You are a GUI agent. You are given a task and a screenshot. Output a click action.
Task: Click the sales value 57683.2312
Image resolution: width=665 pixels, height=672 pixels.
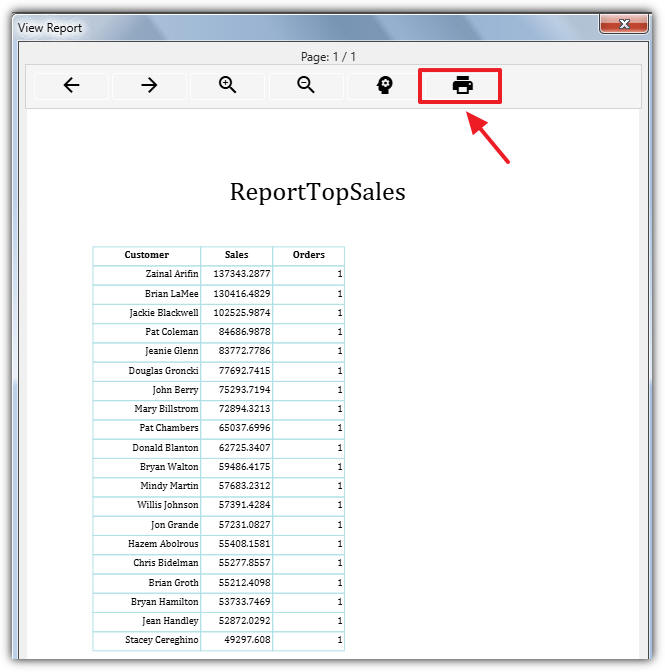point(244,486)
